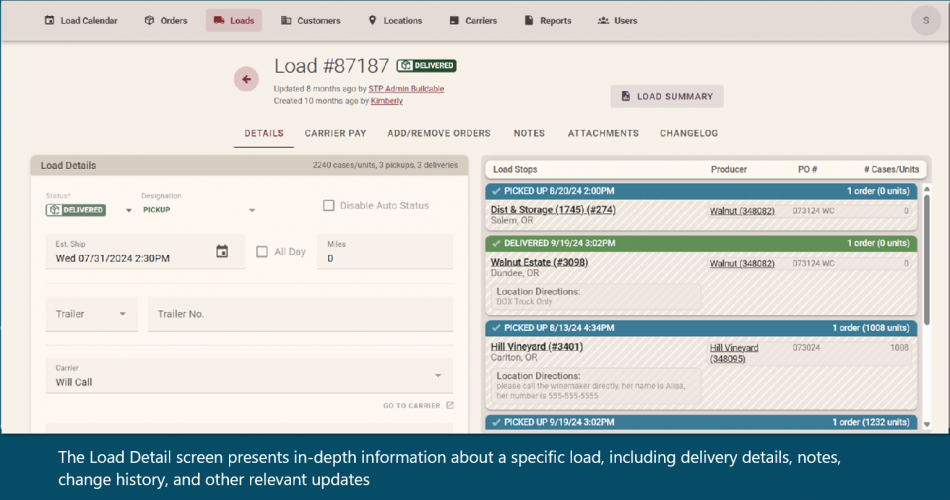Click the Producer column header
Viewport: 950px width, 500px height.
point(729,170)
